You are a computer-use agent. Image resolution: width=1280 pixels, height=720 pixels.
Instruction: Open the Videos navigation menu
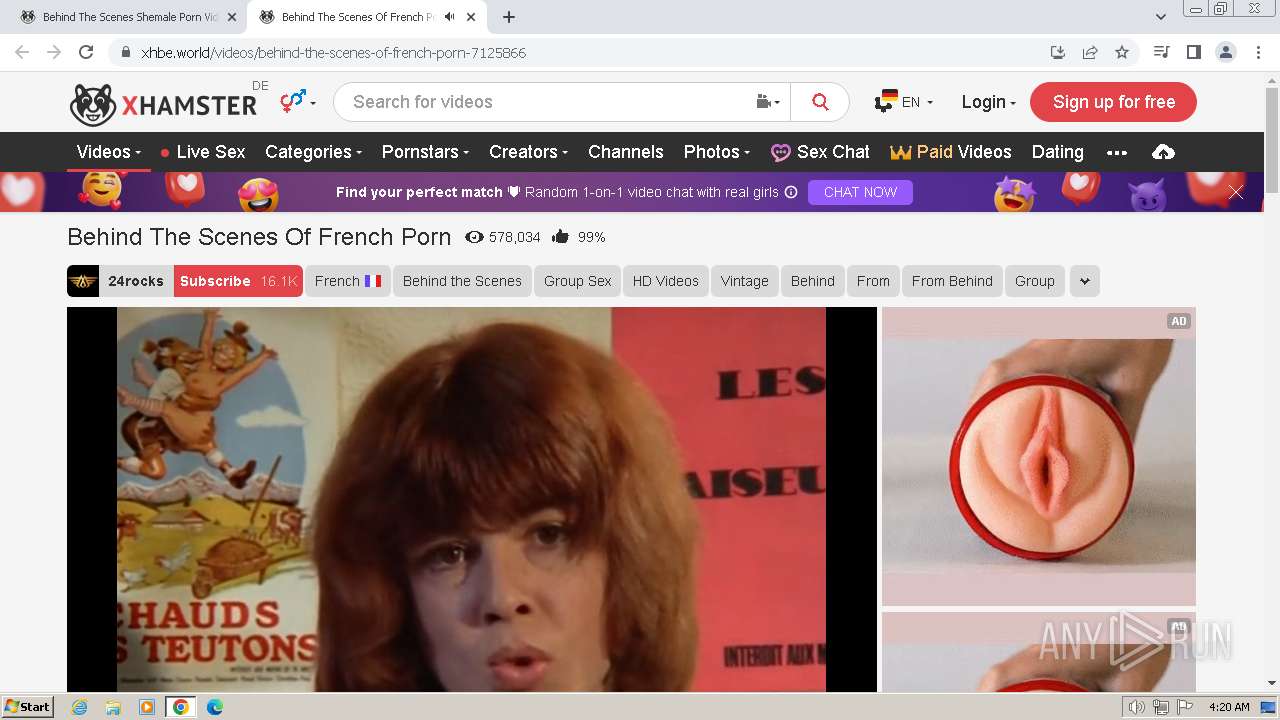[x=109, y=152]
